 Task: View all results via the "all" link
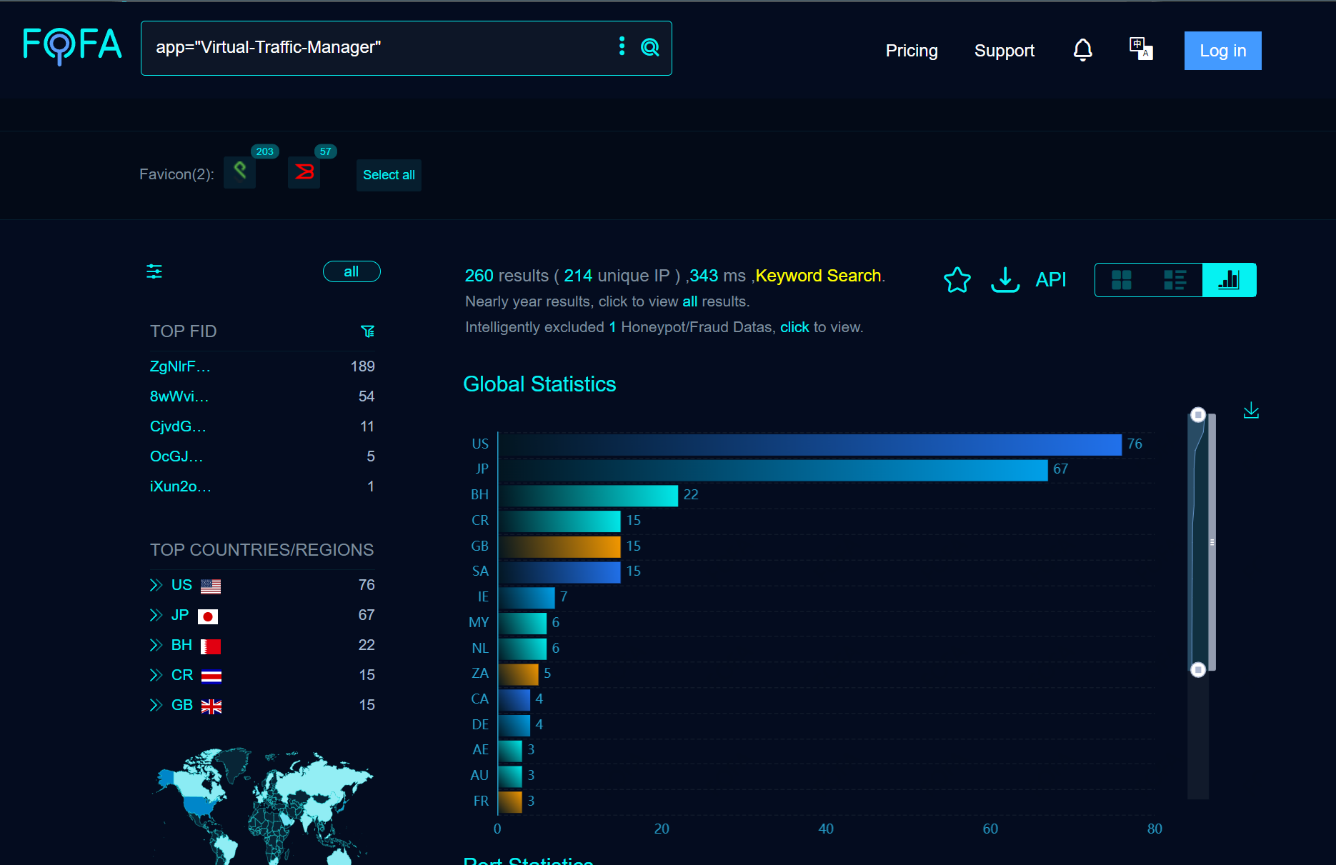(690, 301)
